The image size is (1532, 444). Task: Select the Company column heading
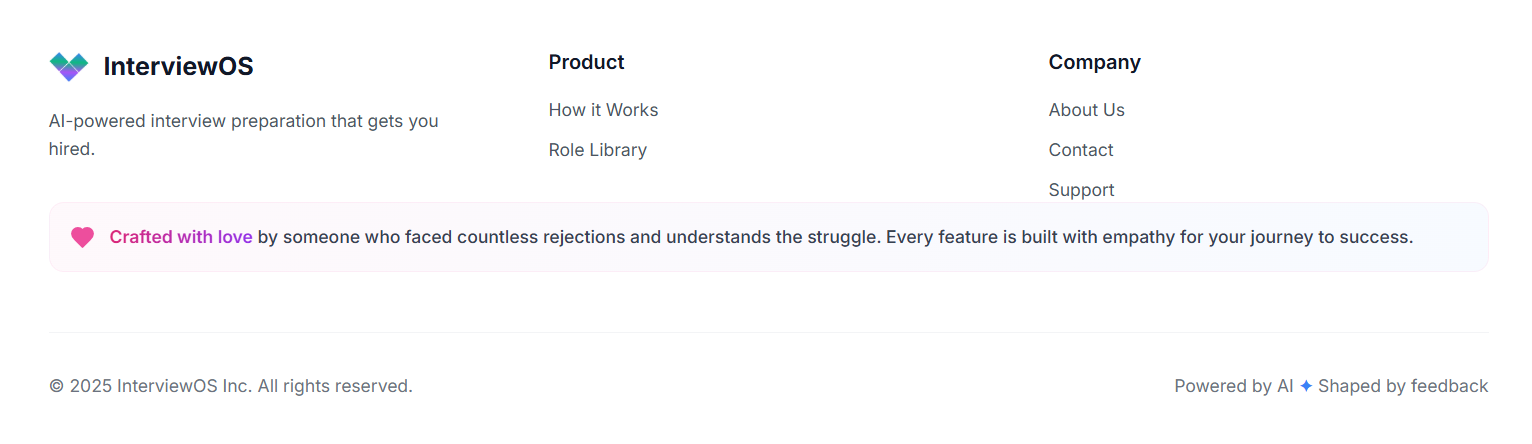click(x=1094, y=62)
